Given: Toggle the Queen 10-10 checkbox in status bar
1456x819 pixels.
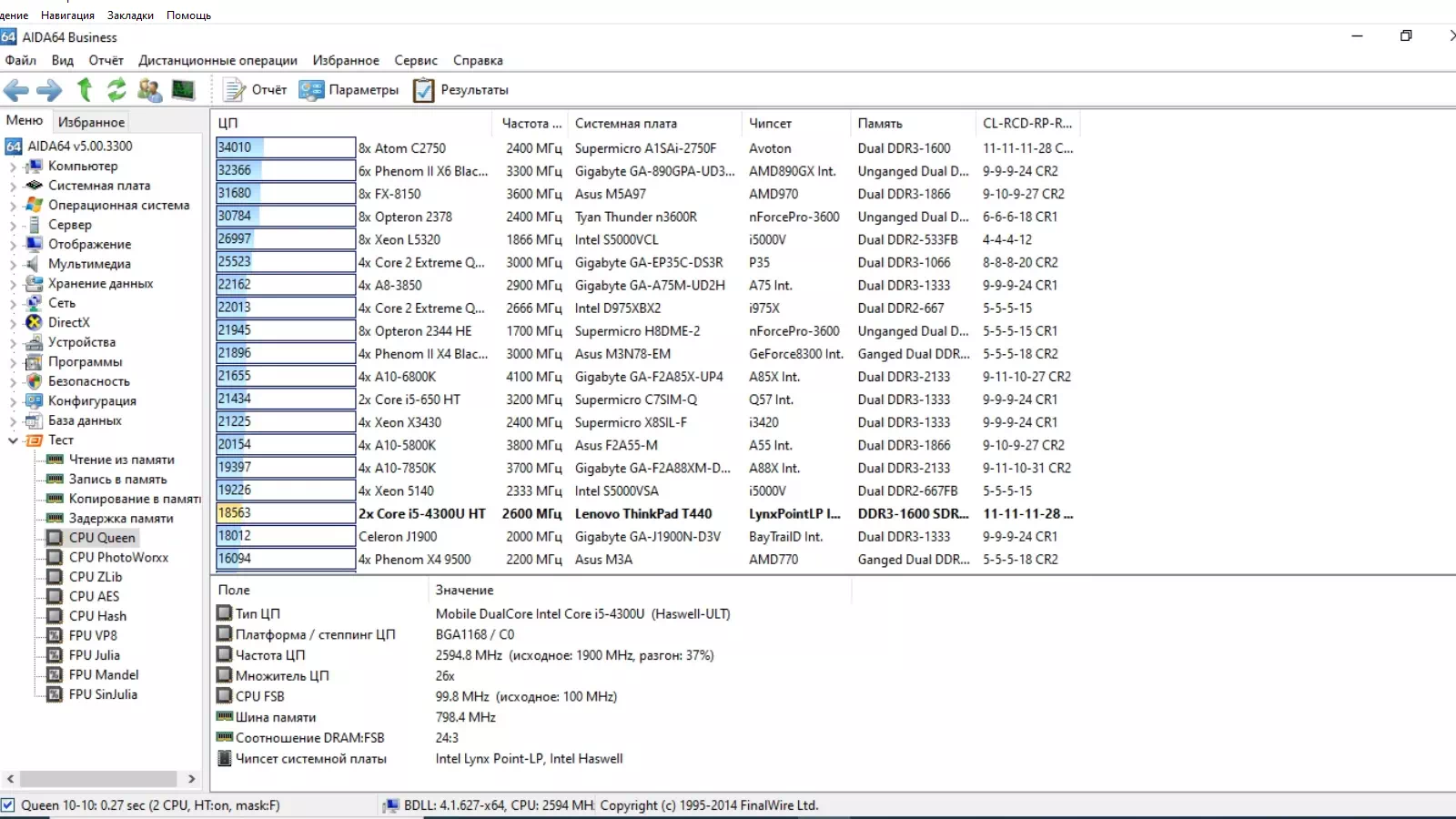Looking at the screenshot, I should 9,805.
